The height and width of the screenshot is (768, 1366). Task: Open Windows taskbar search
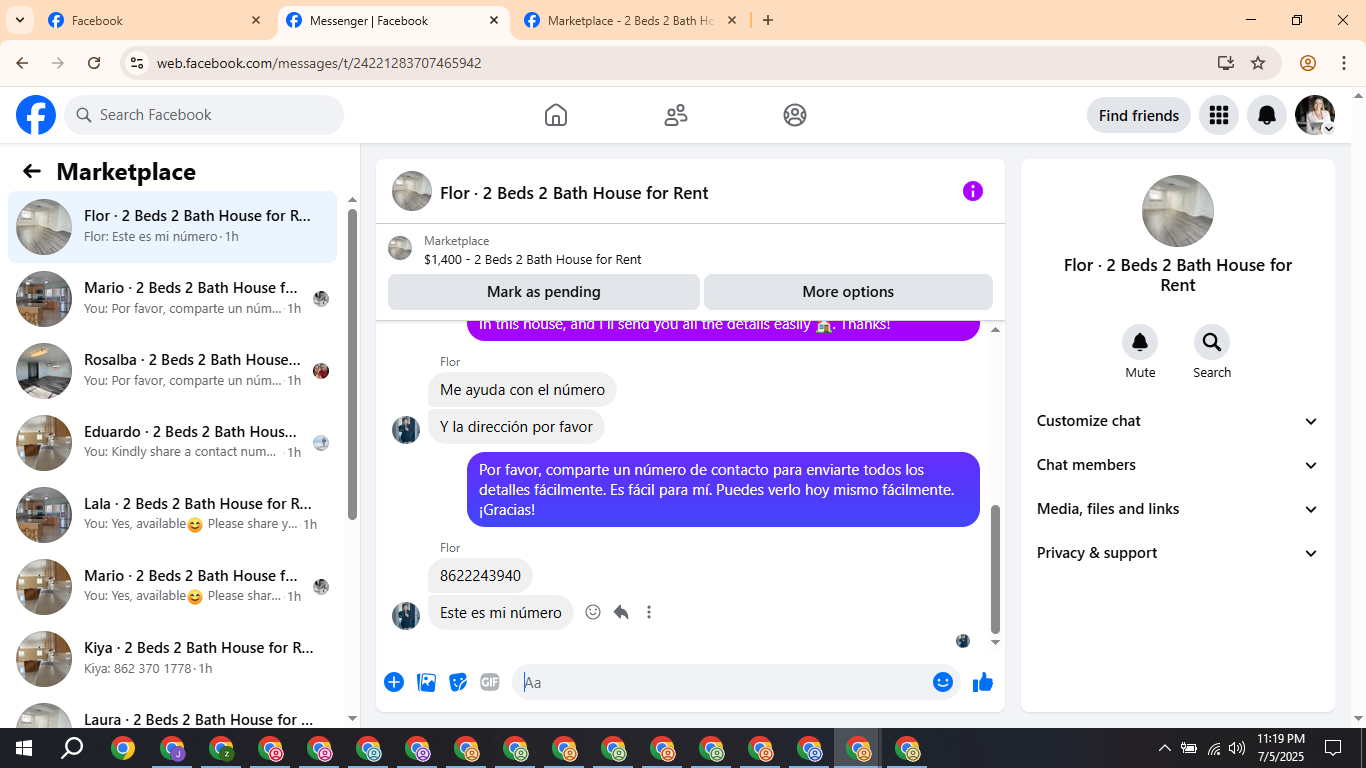tap(72, 748)
